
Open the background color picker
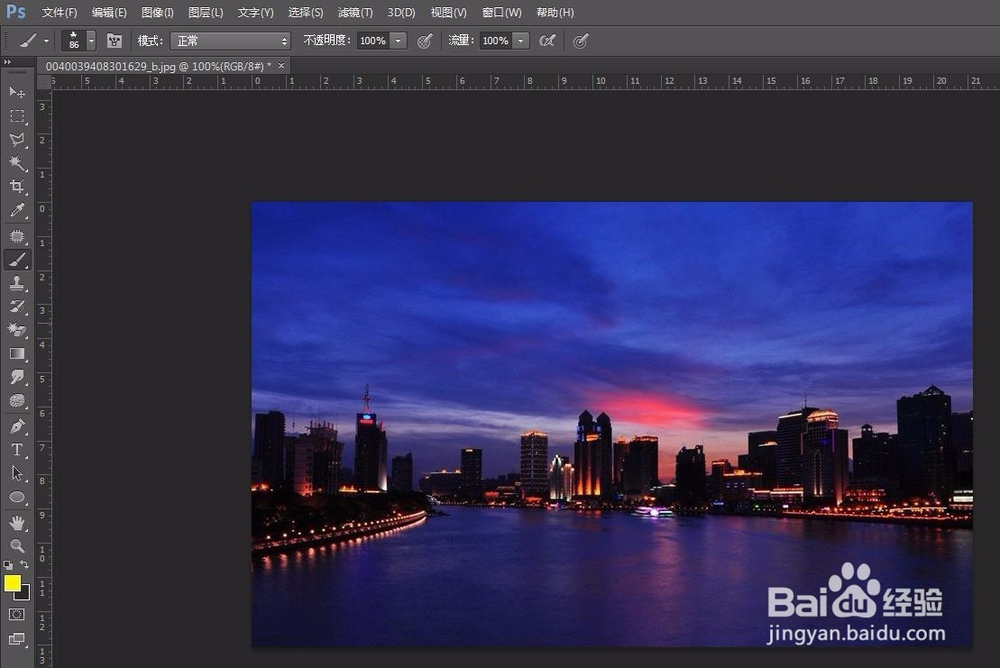(x=25, y=595)
